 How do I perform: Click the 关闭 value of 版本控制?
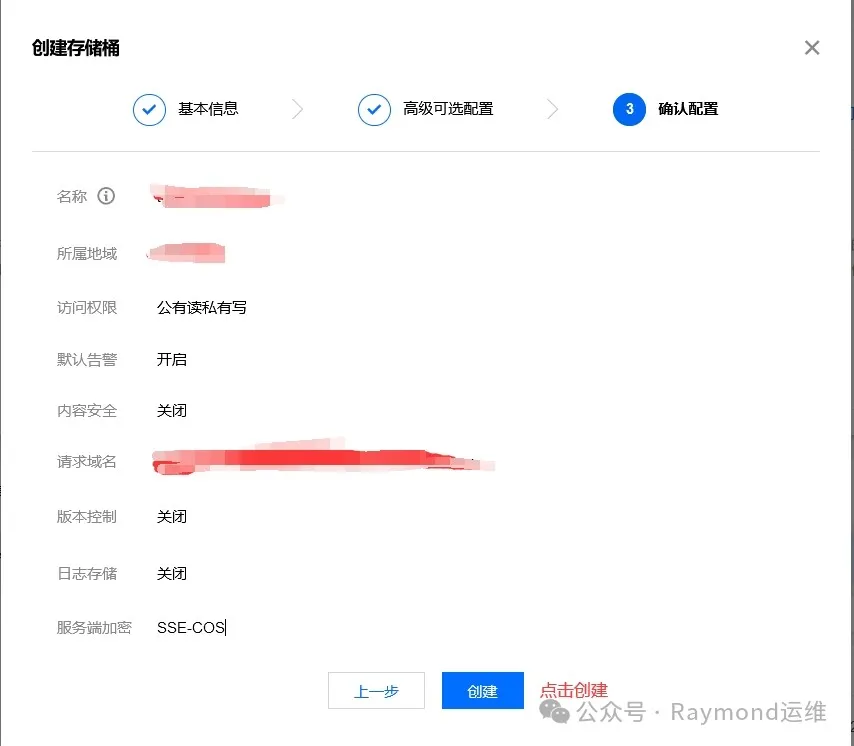[172, 517]
